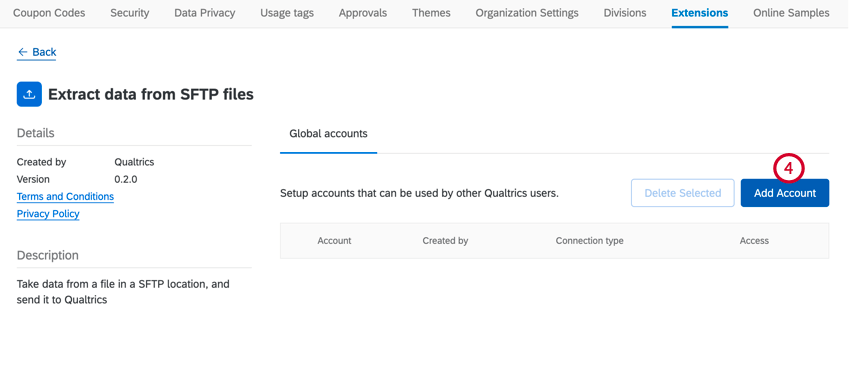Select the Extensions tab

tap(699, 13)
